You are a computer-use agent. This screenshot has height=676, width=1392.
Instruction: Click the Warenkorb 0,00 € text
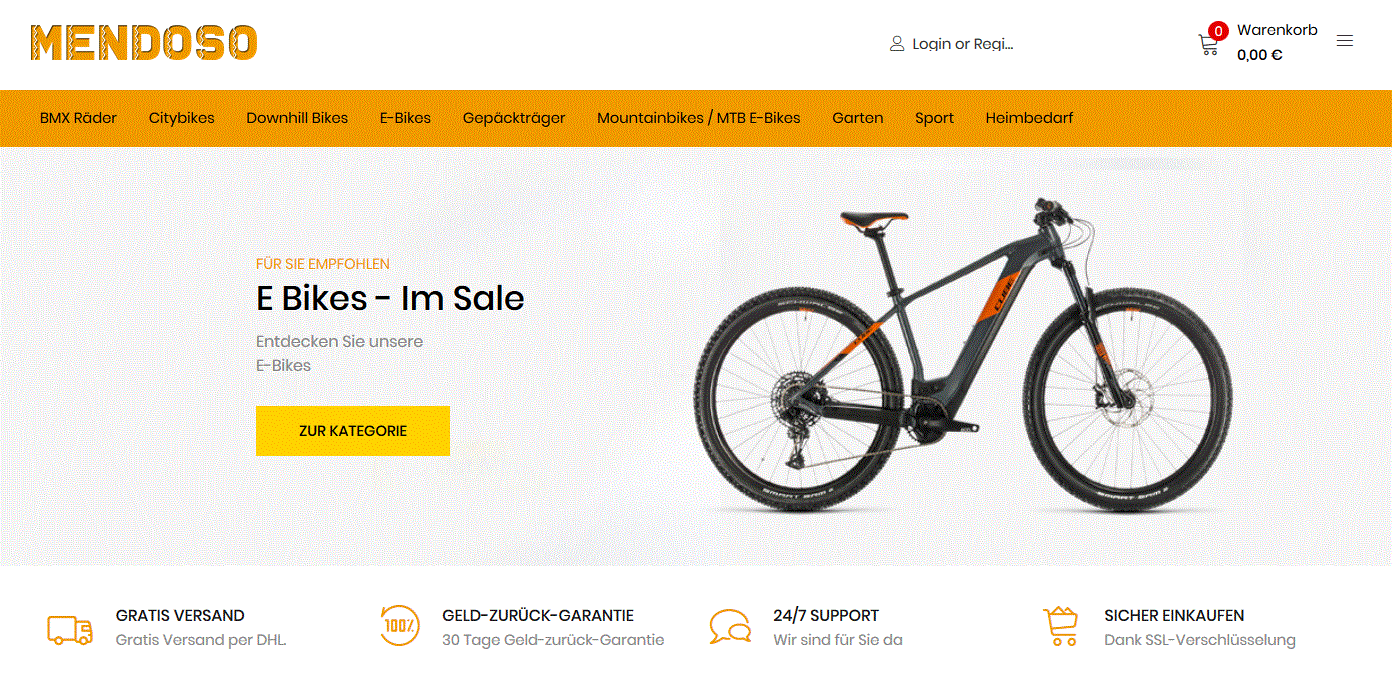click(x=1277, y=43)
